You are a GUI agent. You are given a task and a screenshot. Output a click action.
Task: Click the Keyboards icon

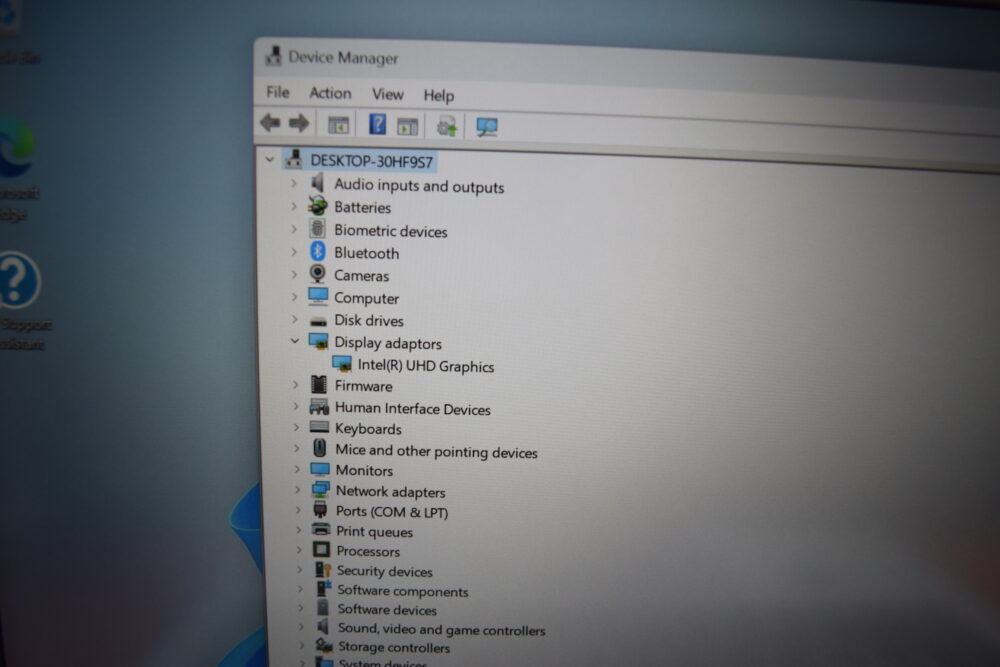coord(319,427)
